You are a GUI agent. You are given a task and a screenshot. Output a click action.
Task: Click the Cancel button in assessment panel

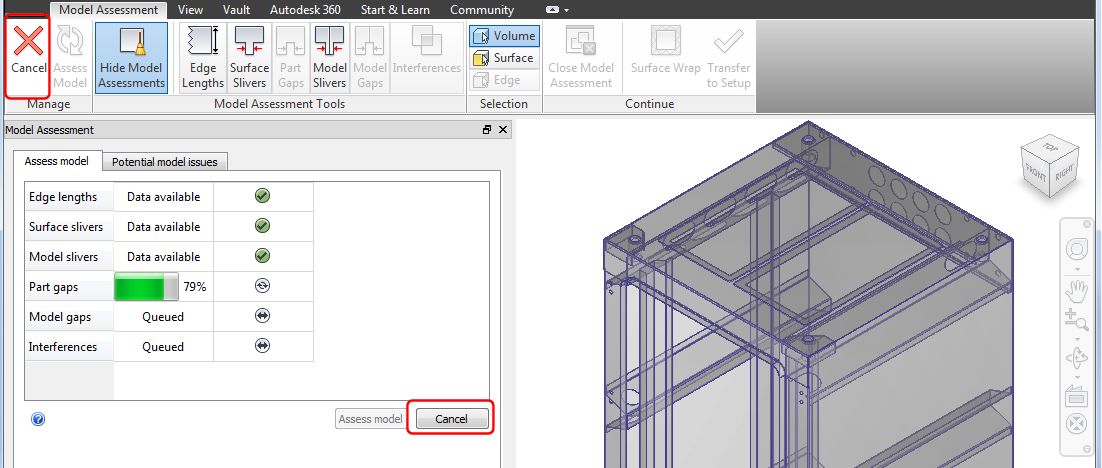coord(451,419)
